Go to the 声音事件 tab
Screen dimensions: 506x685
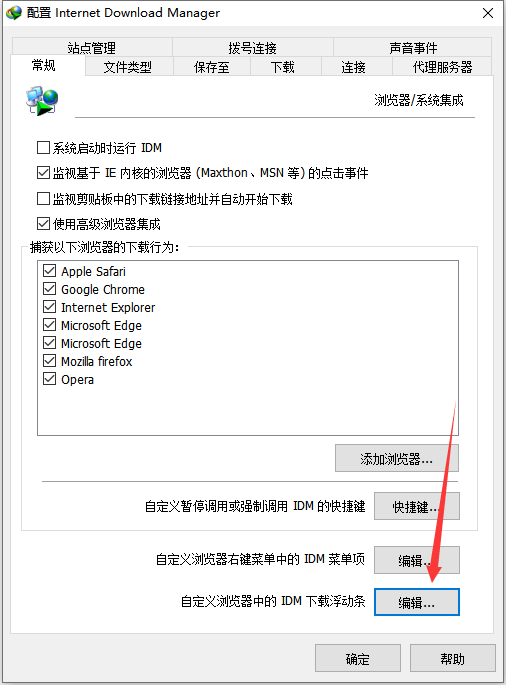pyautogui.click(x=413, y=47)
